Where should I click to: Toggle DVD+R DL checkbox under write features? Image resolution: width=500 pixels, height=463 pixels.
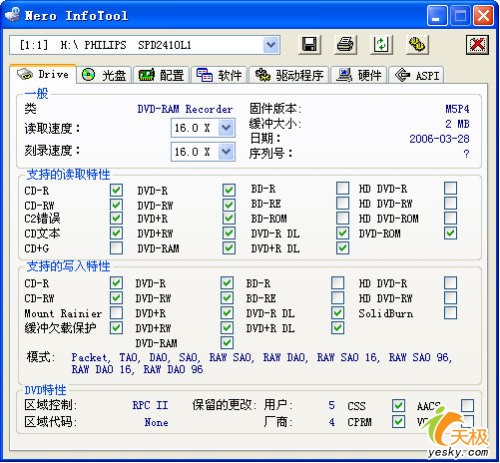(x=338, y=328)
